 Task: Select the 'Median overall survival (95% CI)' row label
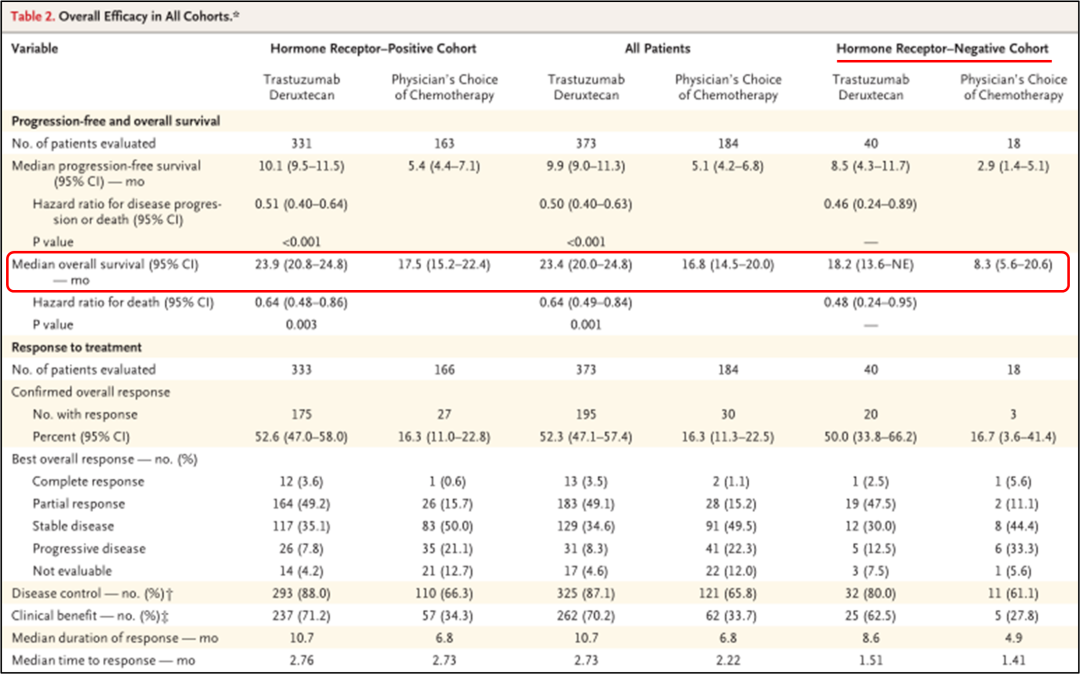tap(105, 272)
